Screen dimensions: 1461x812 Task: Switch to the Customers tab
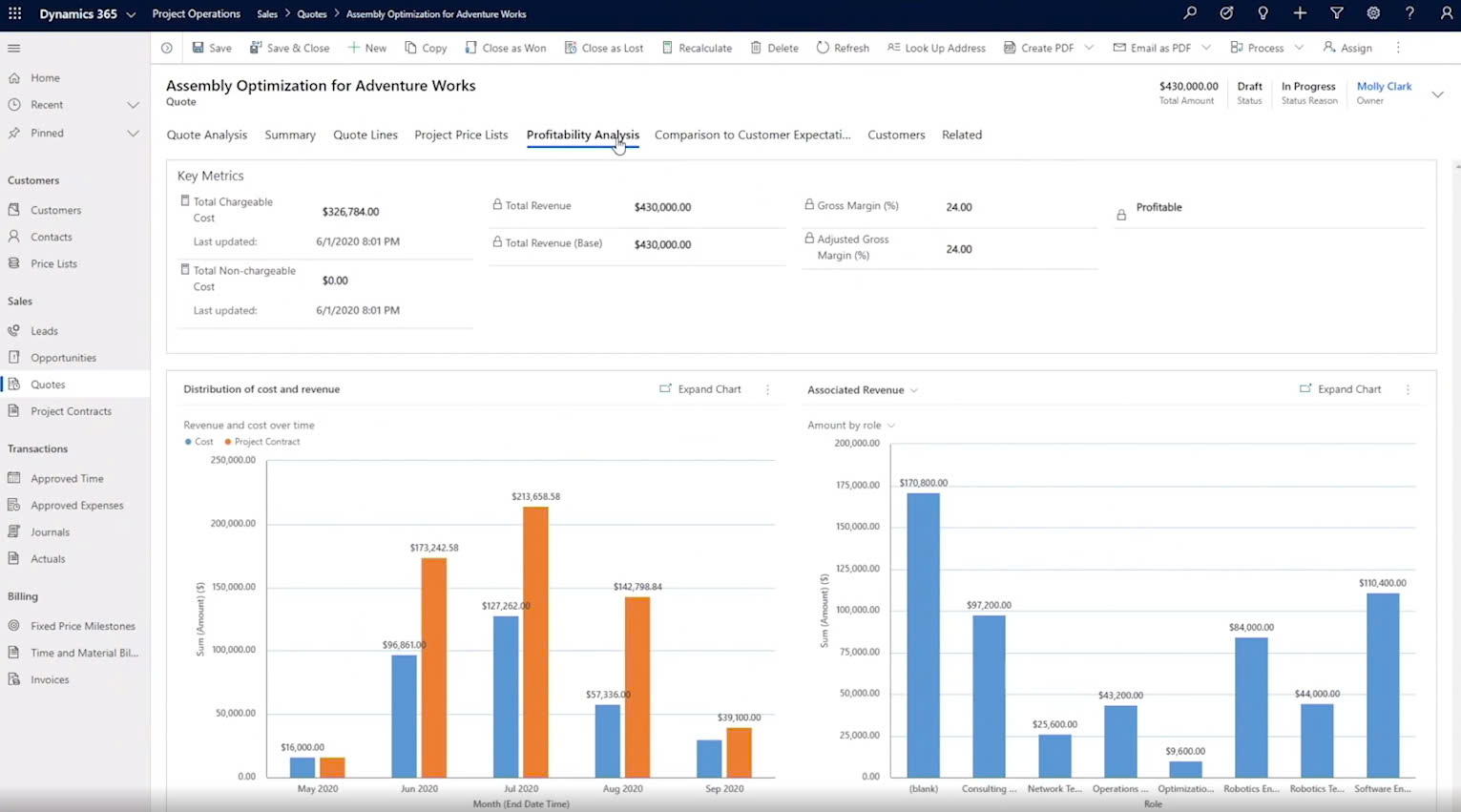[x=896, y=135]
